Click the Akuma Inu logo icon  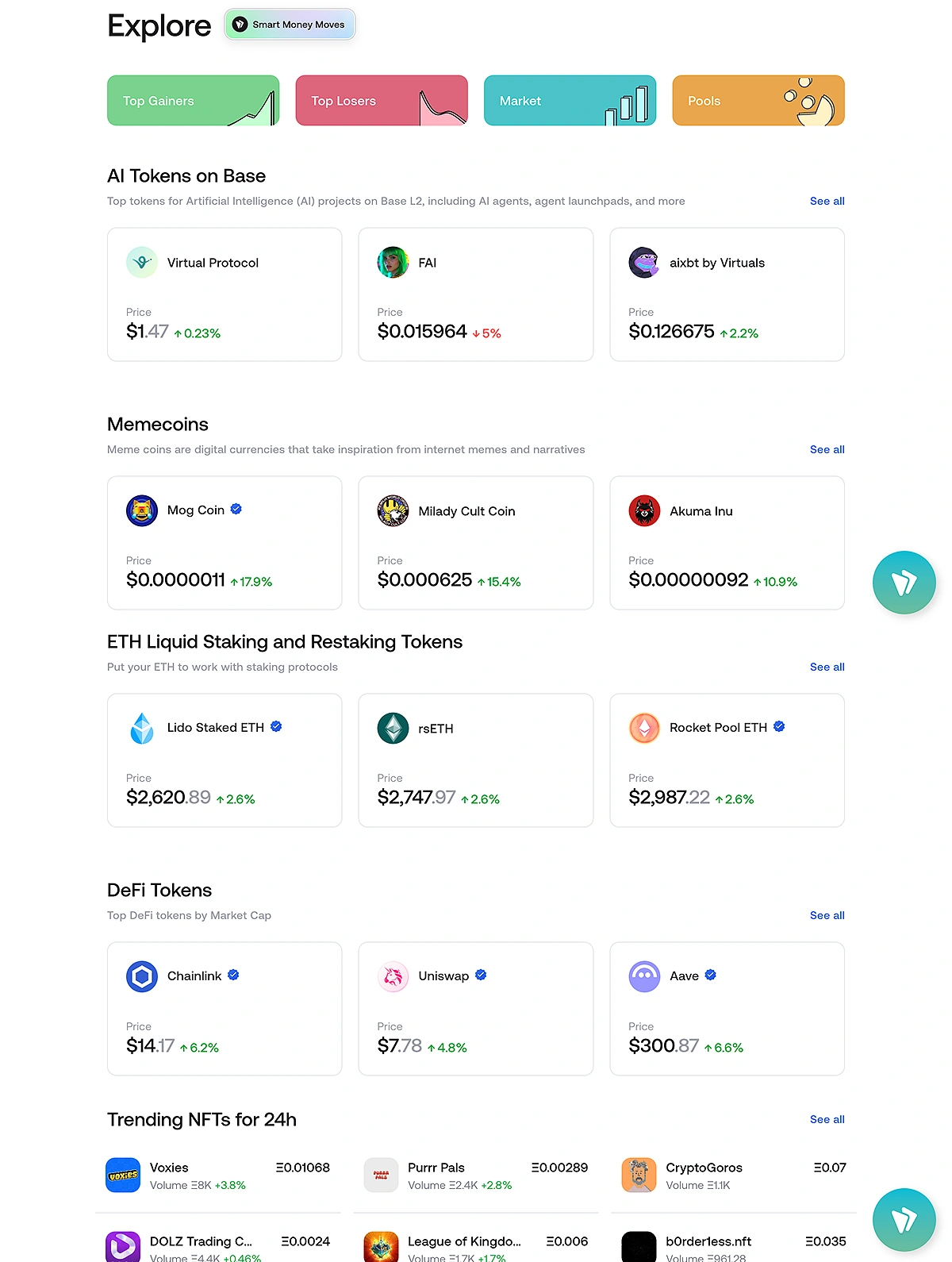tap(644, 511)
